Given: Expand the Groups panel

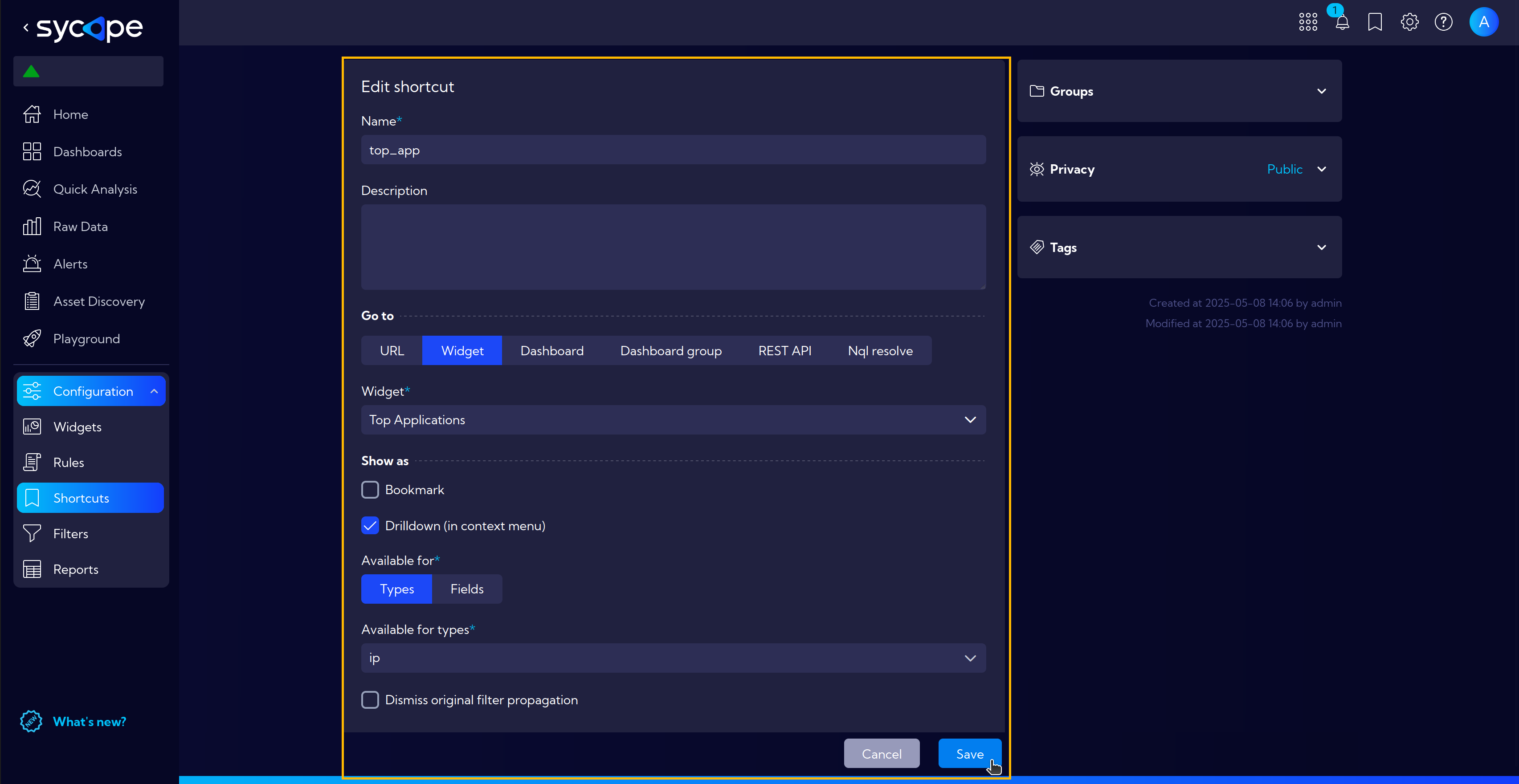Looking at the screenshot, I should point(1322,91).
